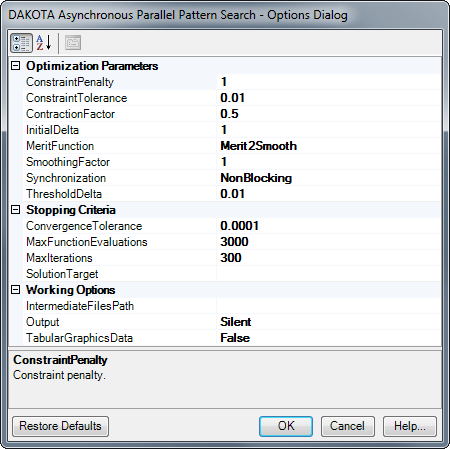
Task: Collapse the Stopping Criteria section
Action: point(15,210)
